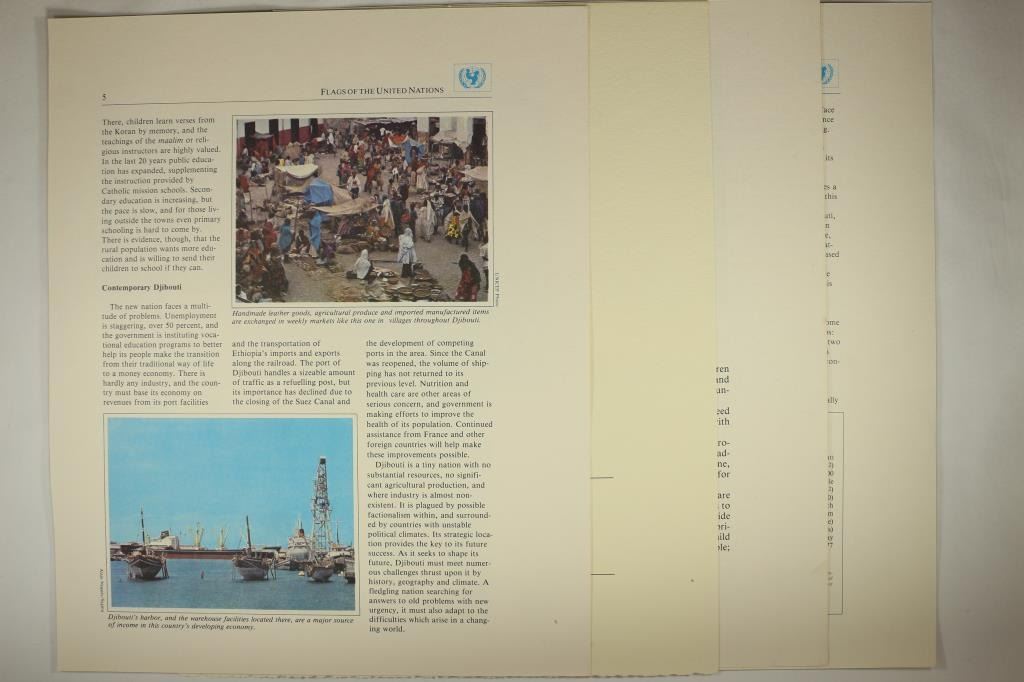Click the caption starting "Djibouti's harbor"

(230, 622)
